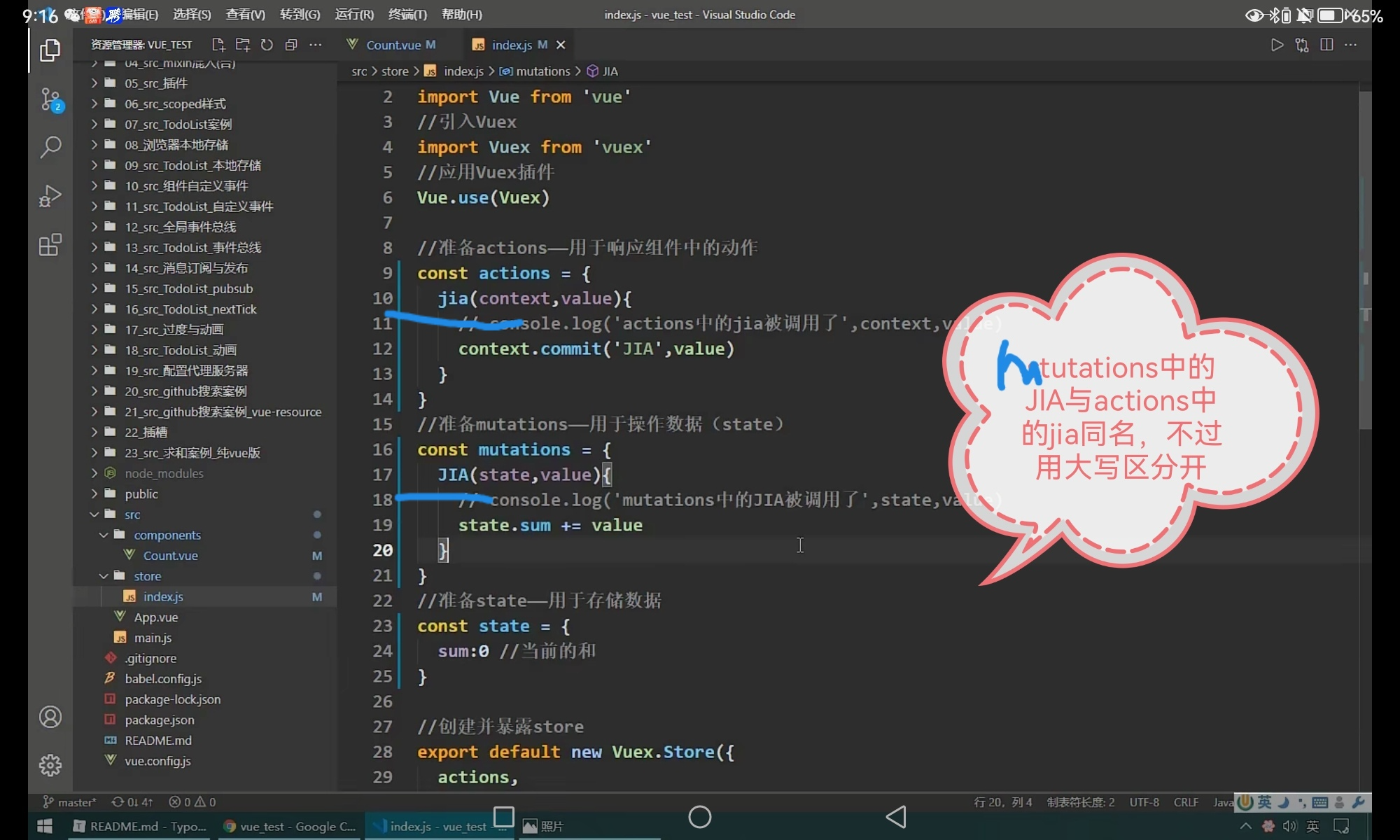Image resolution: width=1400 pixels, height=840 pixels.
Task: Open the Source Control view
Action: tap(50, 99)
